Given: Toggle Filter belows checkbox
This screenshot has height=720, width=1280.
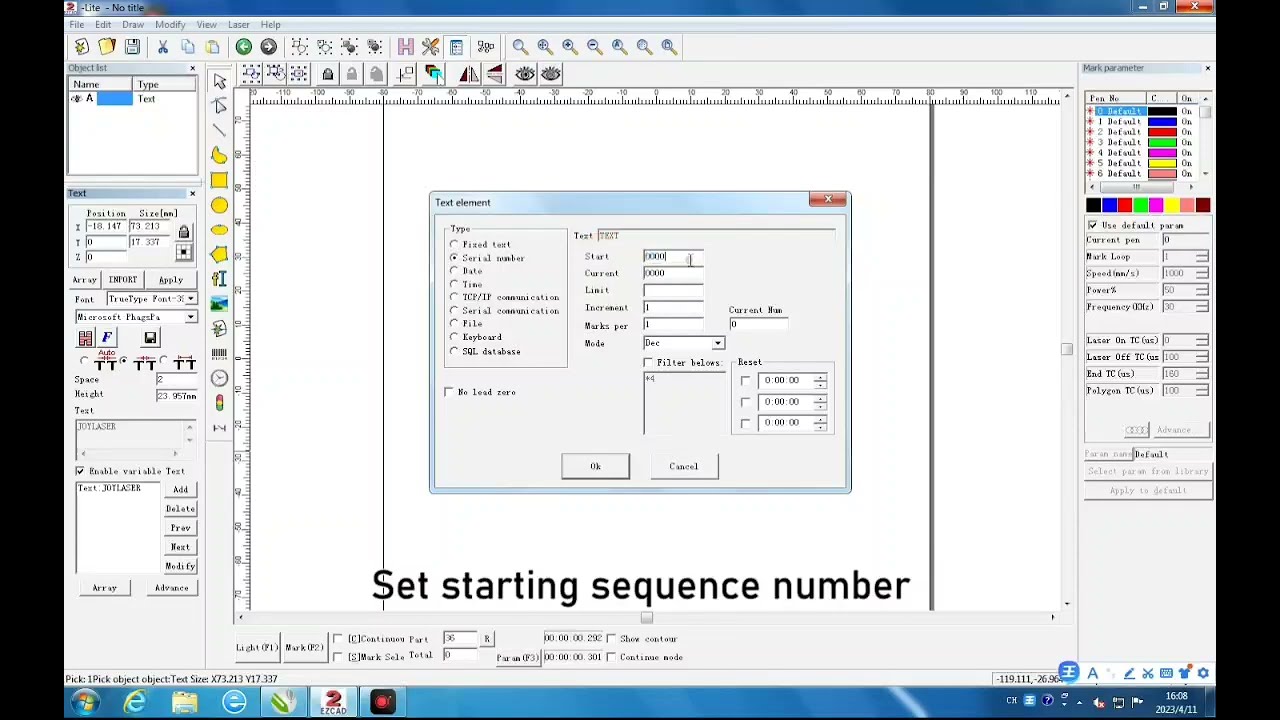Looking at the screenshot, I should point(649,362).
